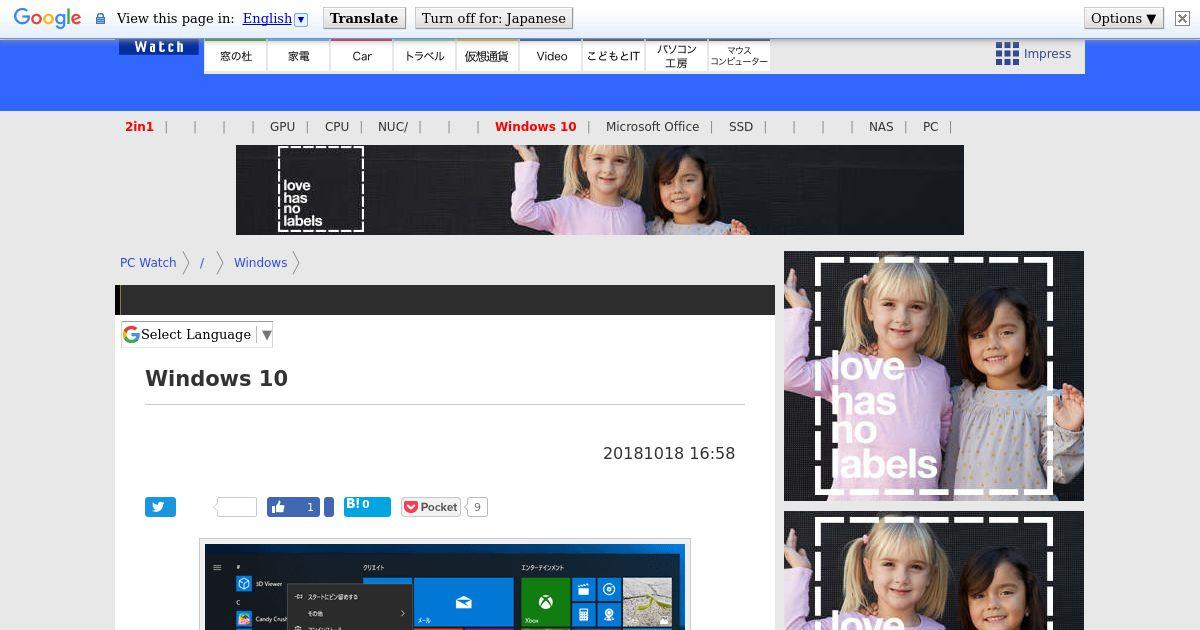Viewport: 1200px width, 630px height.
Task: Share article with Twitter icon
Action: click(160, 507)
